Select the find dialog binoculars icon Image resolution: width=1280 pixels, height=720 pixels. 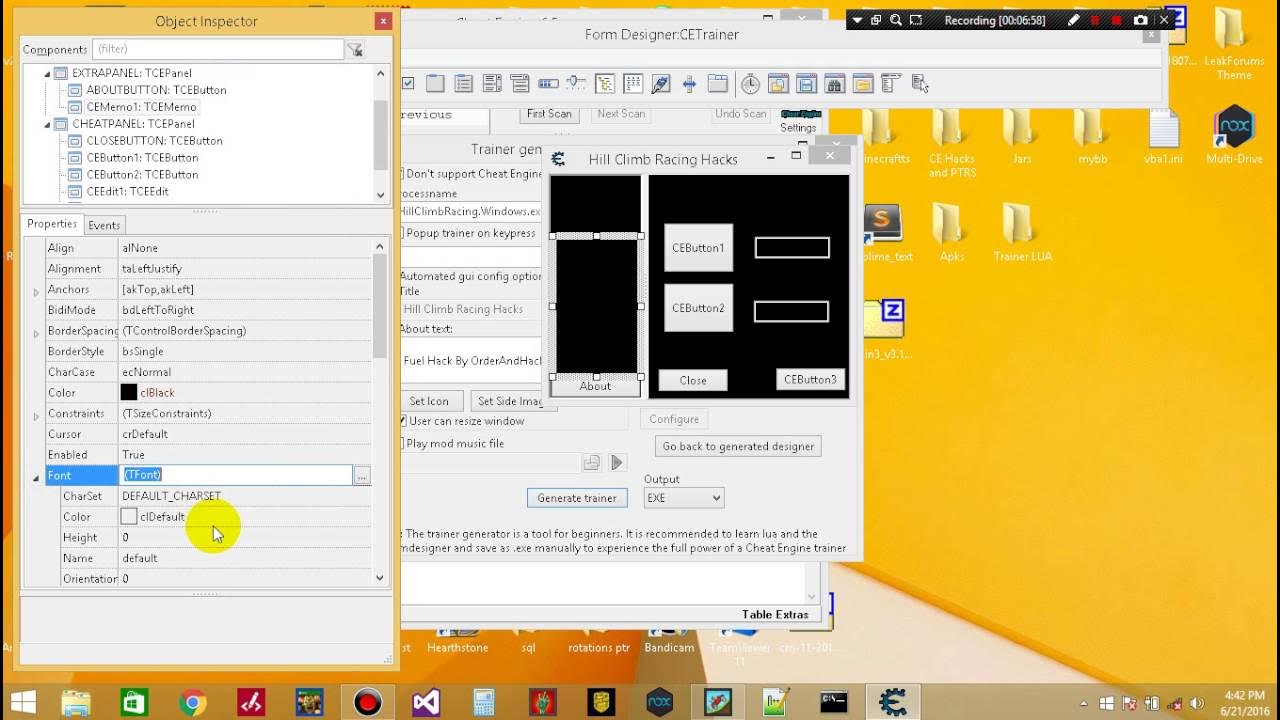[x=834, y=84]
